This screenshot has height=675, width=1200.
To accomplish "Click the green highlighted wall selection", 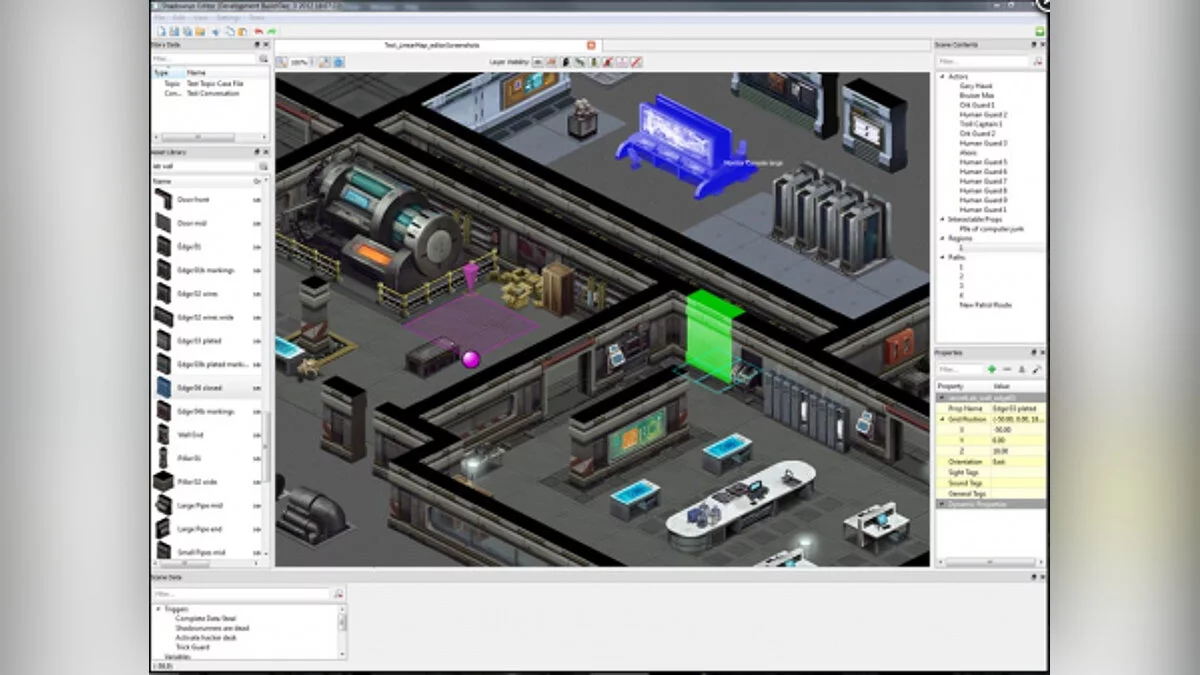I will point(713,337).
